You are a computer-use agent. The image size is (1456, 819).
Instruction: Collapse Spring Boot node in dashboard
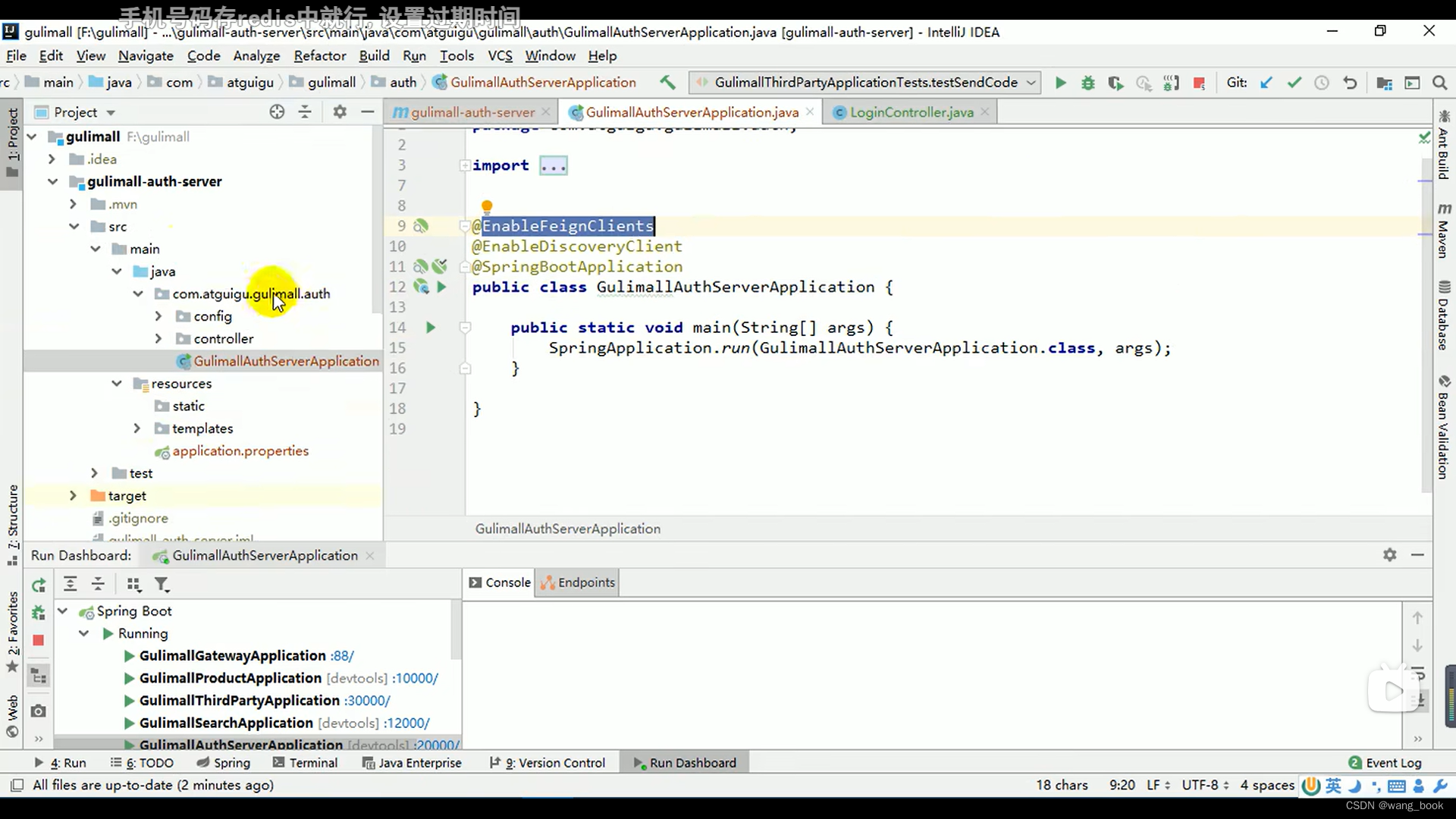click(63, 611)
